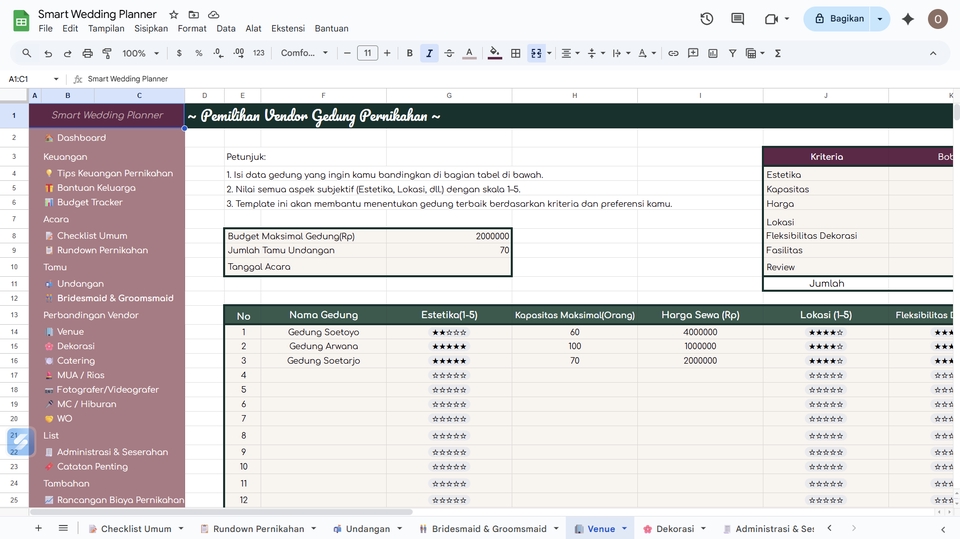
Task: Click the formula bar input
Action: coord(520,79)
